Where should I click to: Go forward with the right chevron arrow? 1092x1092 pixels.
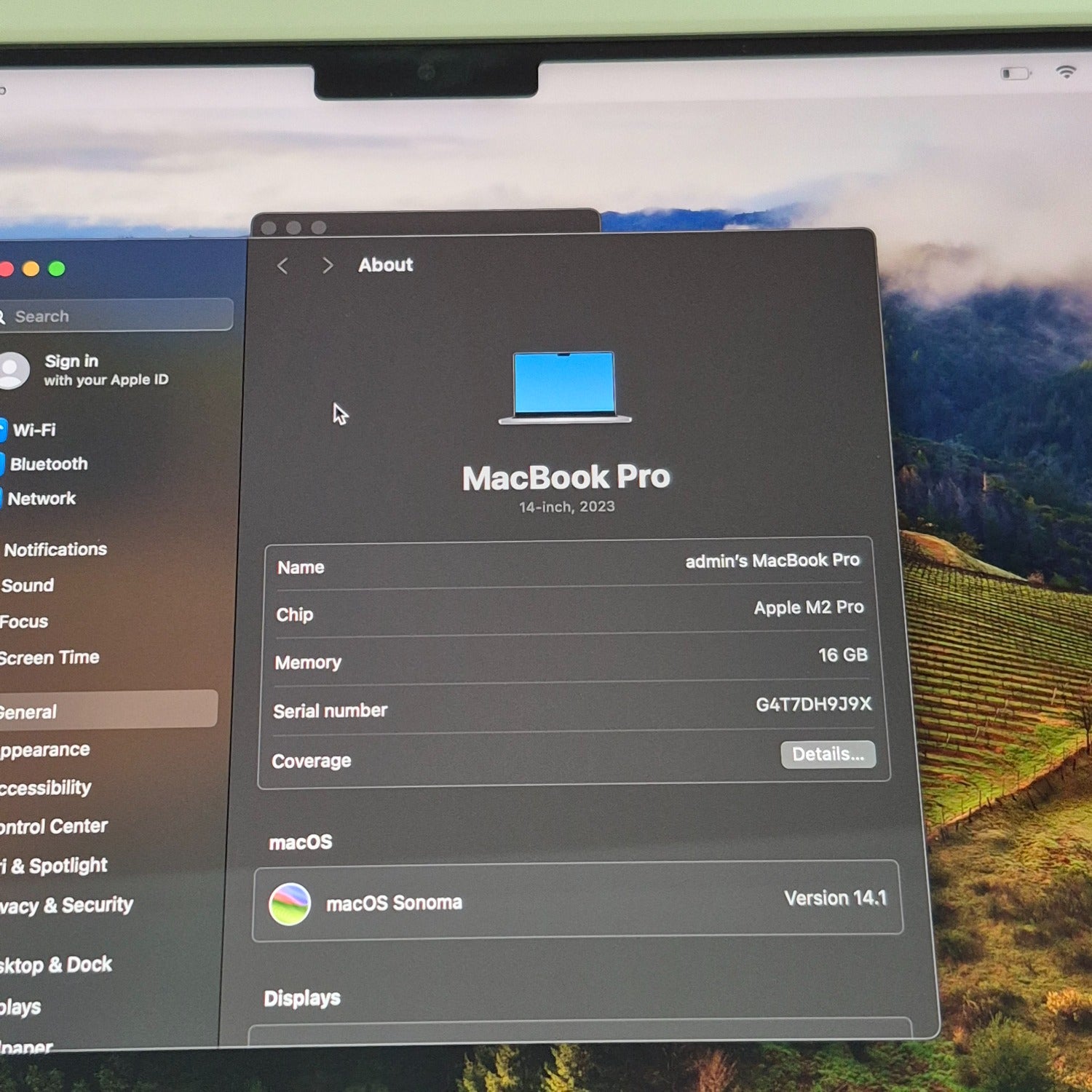(x=328, y=266)
